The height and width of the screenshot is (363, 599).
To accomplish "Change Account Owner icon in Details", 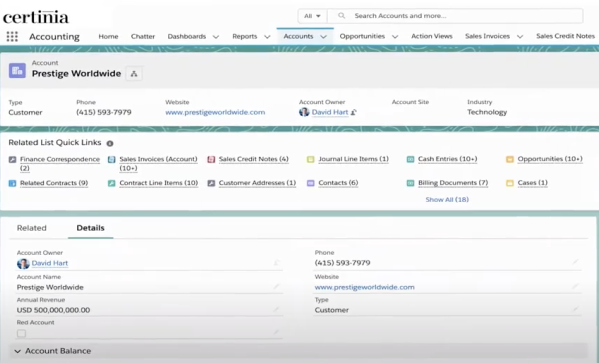I will coord(276,263).
